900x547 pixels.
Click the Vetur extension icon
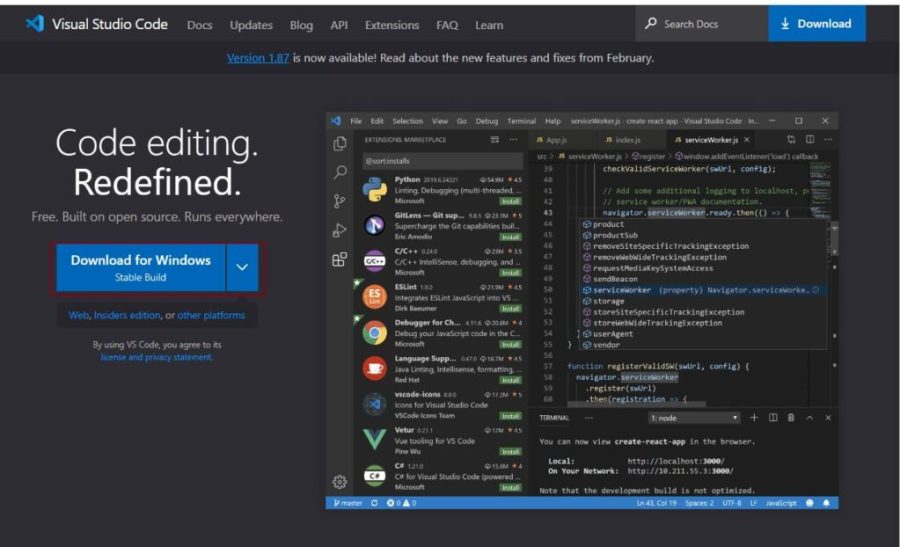pyautogui.click(x=374, y=440)
